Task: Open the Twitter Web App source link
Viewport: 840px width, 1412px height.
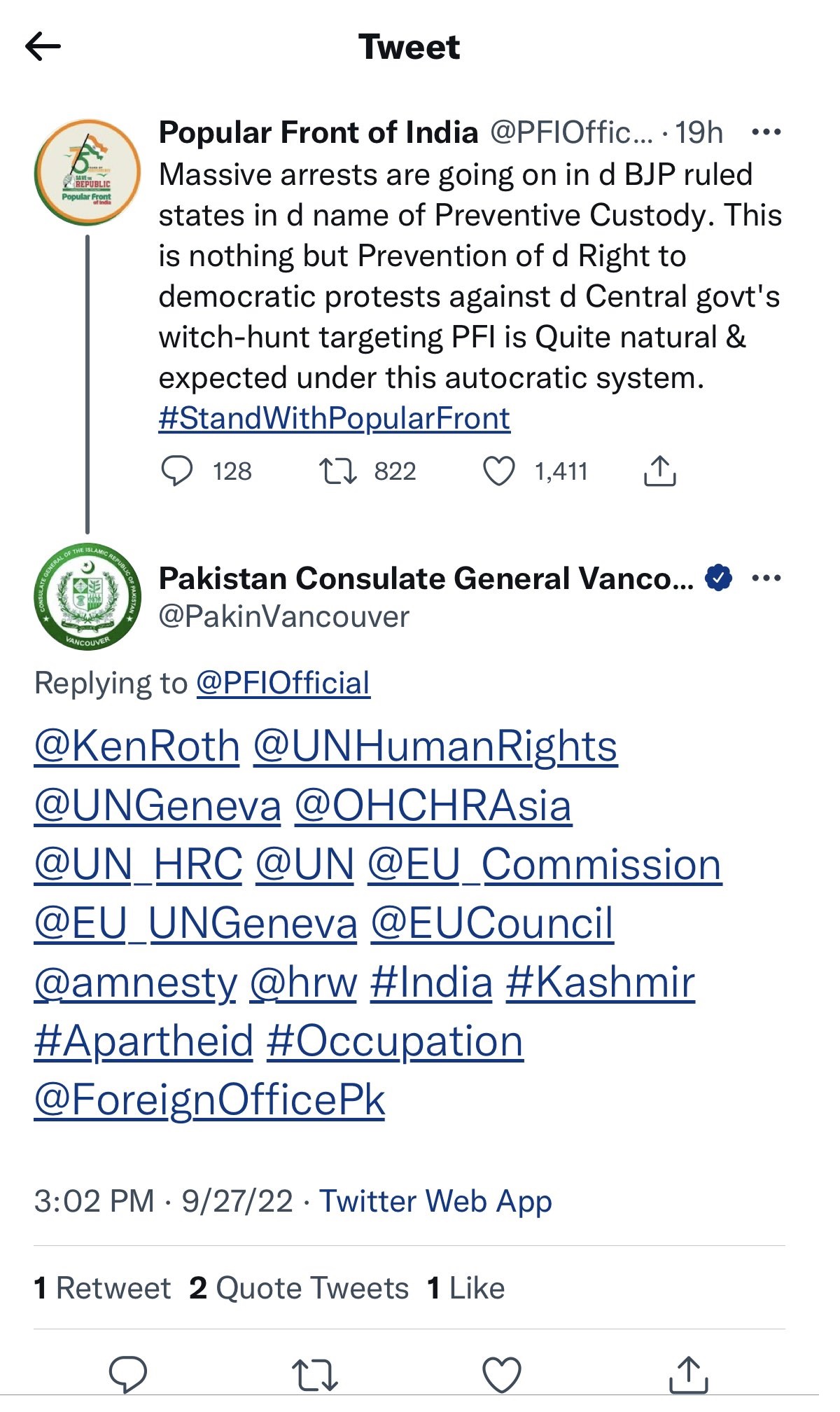Action: tap(436, 1201)
